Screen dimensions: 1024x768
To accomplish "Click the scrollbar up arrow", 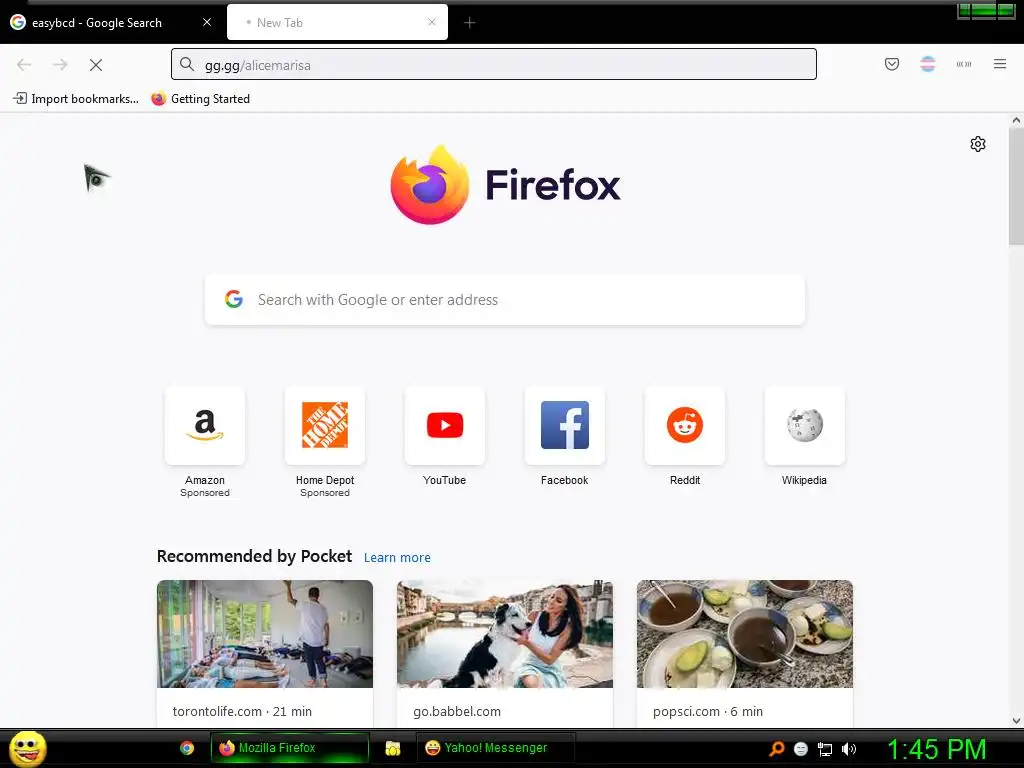I will (1016, 120).
